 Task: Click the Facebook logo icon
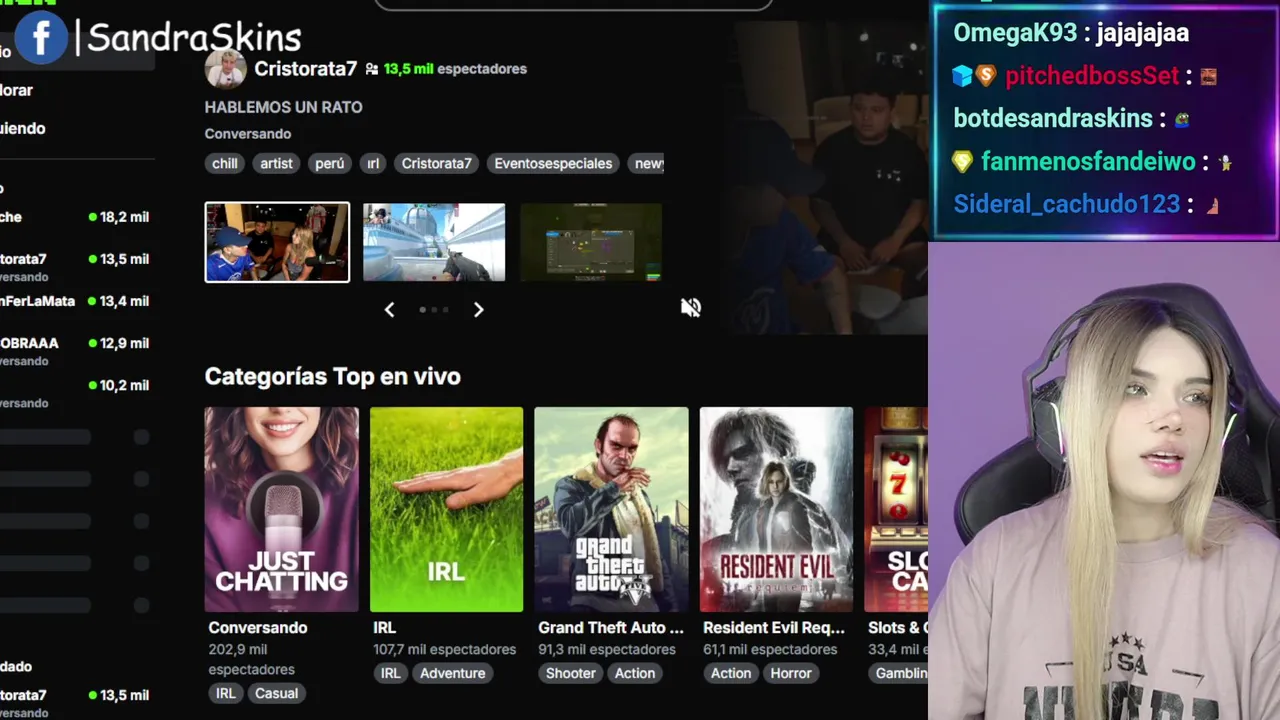41,38
